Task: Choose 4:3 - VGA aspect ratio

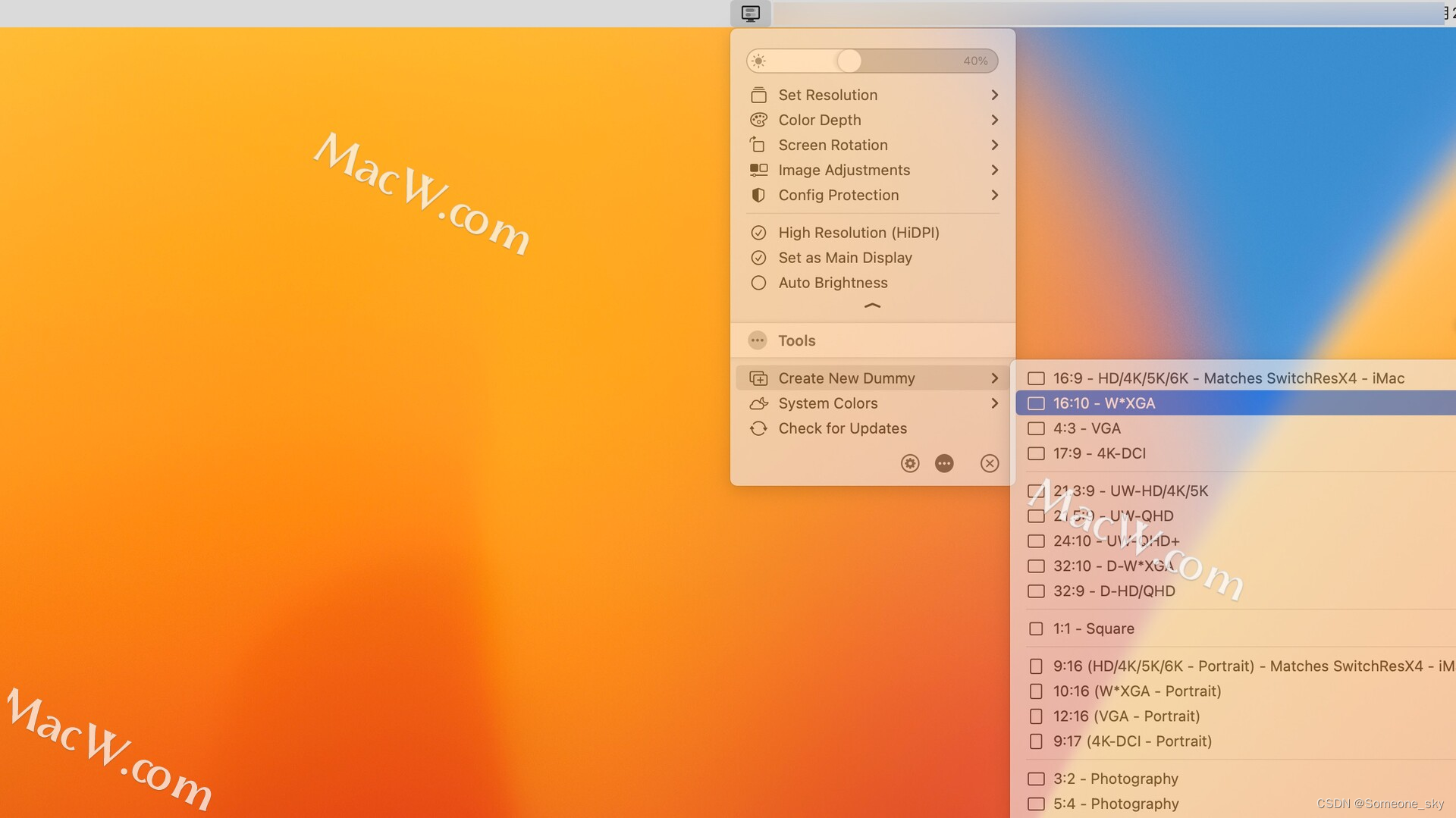Action: pos(1235,428)
